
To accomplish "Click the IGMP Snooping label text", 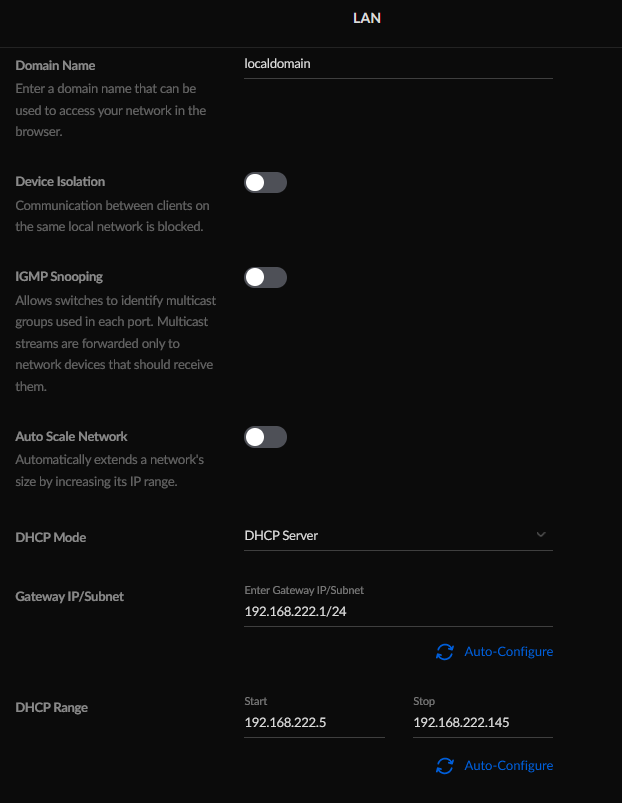I will point(59,277).
